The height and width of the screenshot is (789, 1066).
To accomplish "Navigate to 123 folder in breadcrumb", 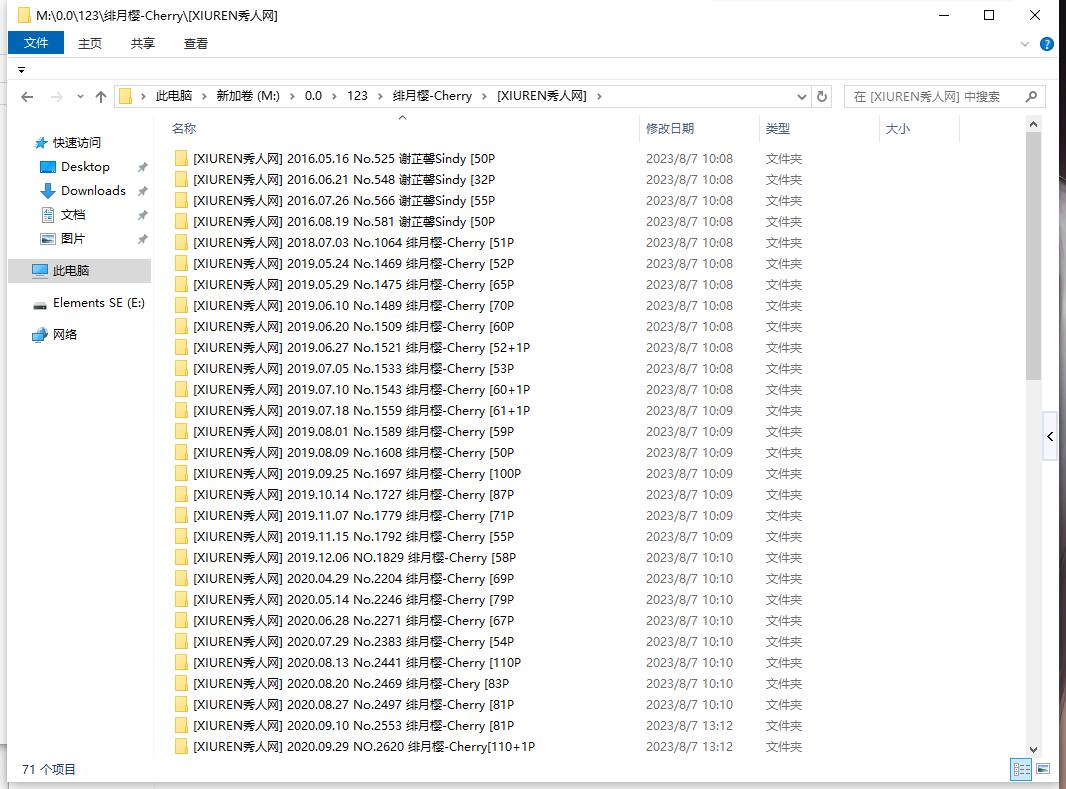I will [x=358, y=97].
